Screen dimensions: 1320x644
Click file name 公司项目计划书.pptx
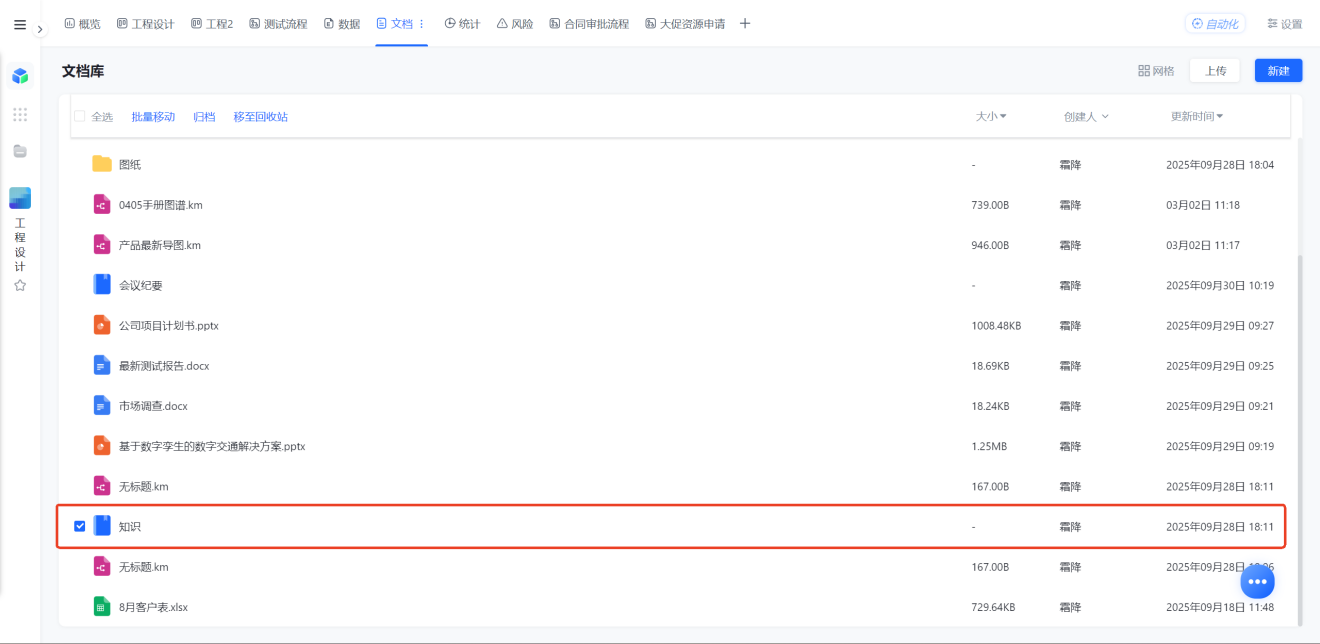[x=169, y=326]
